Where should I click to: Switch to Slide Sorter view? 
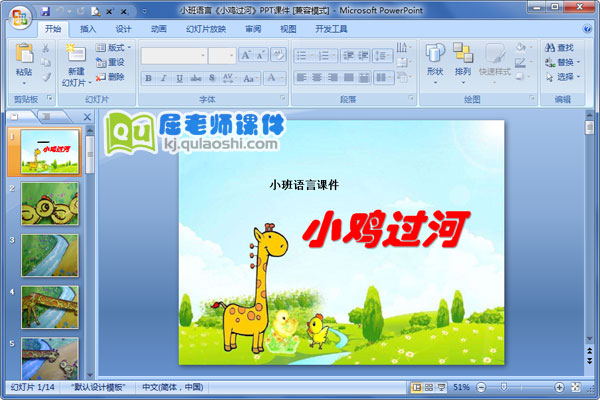click(429, 388)
